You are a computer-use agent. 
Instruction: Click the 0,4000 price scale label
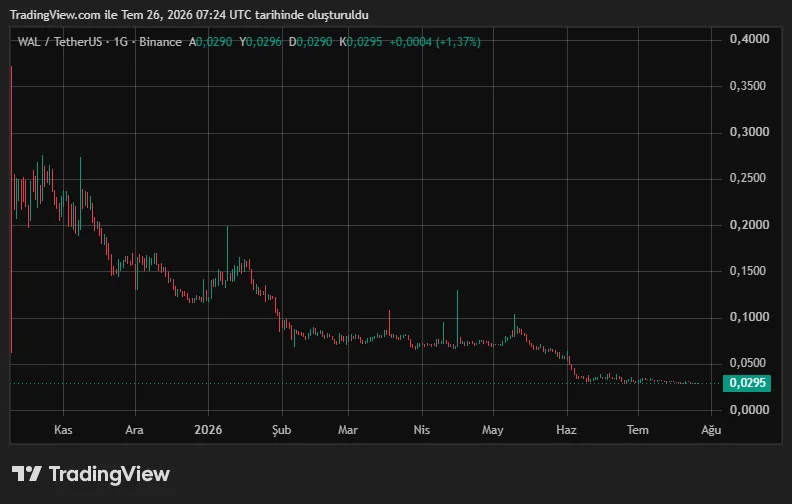tap(749, 39)
